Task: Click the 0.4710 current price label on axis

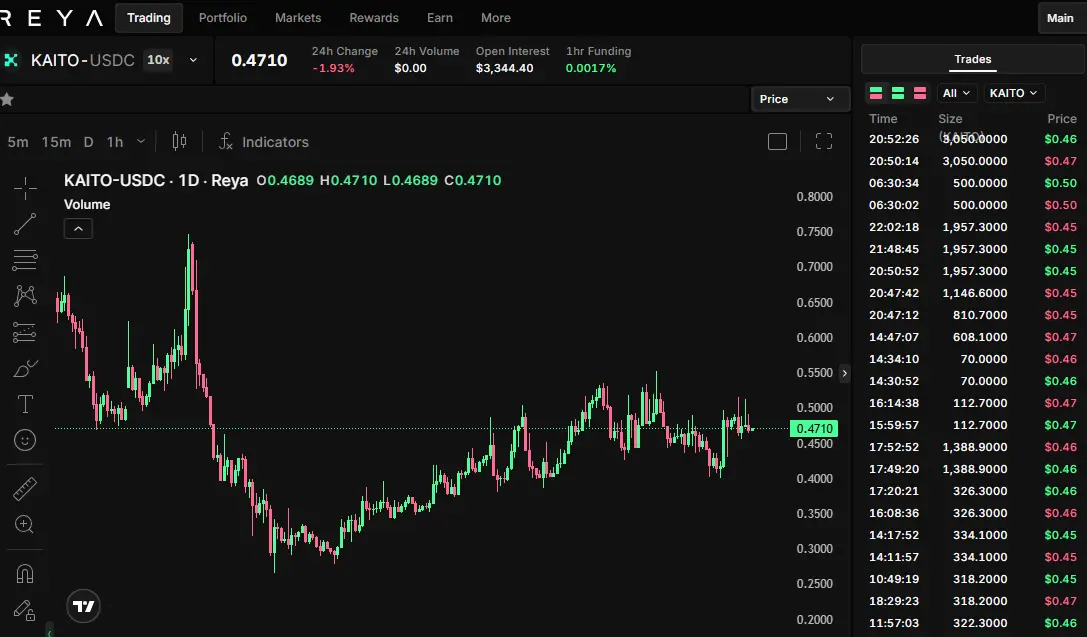Action: pos(814,428)
